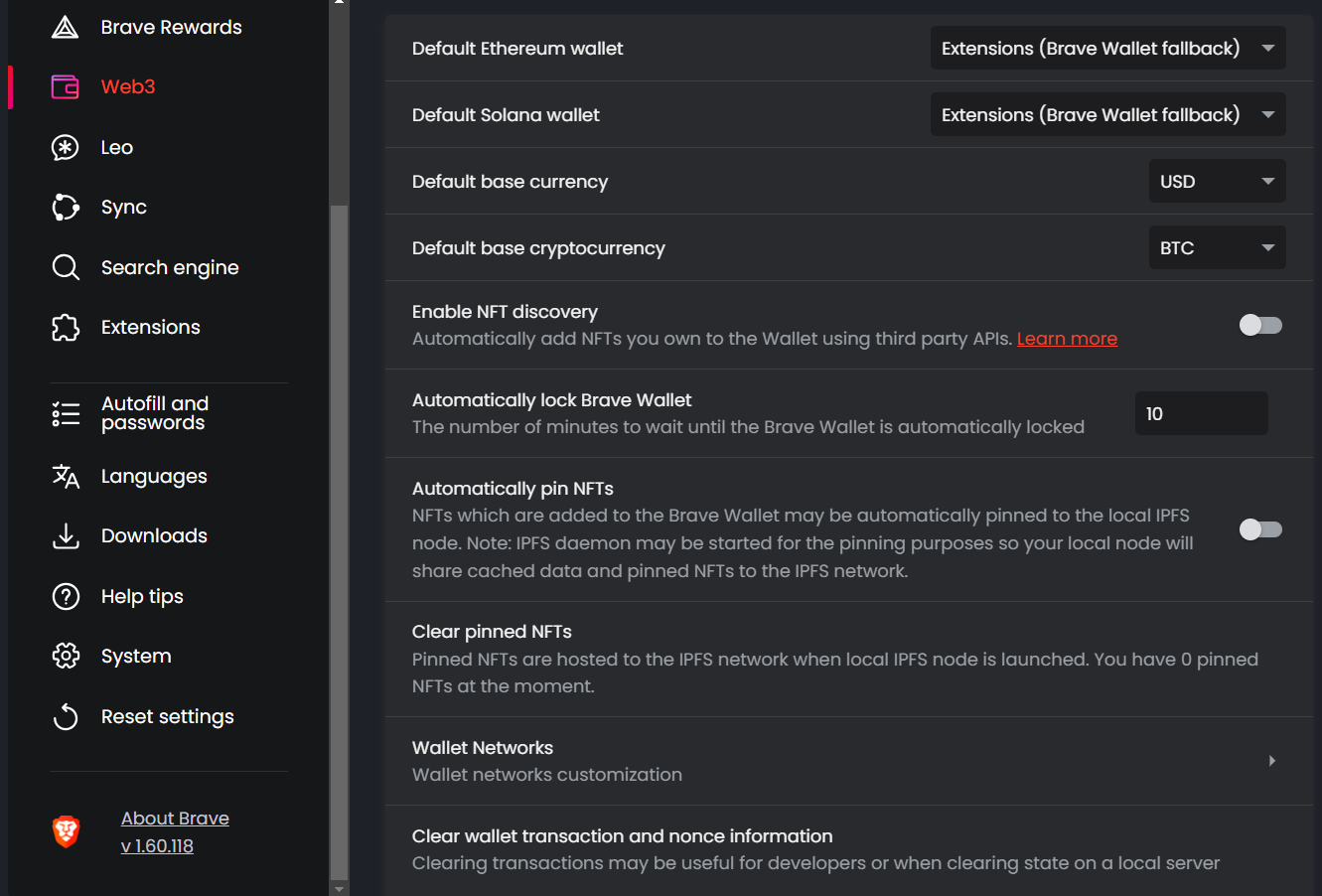Click the Search engine magnifier icon

66,267
